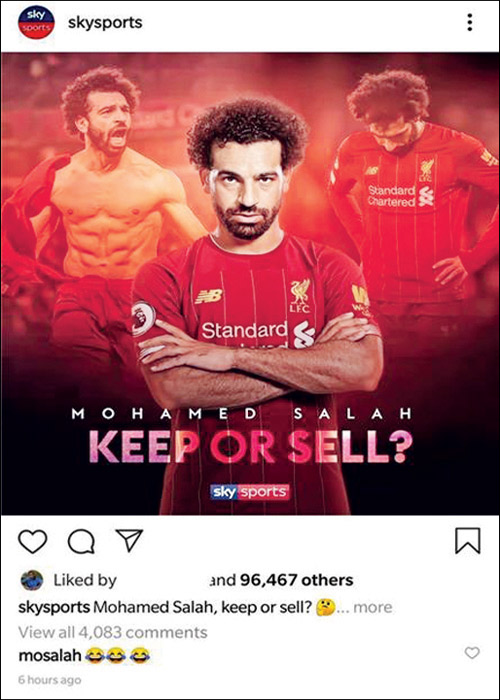Click the laughing emojis in mosalah's comment
This screenshot has width=500, height=700.
(117, 655)
